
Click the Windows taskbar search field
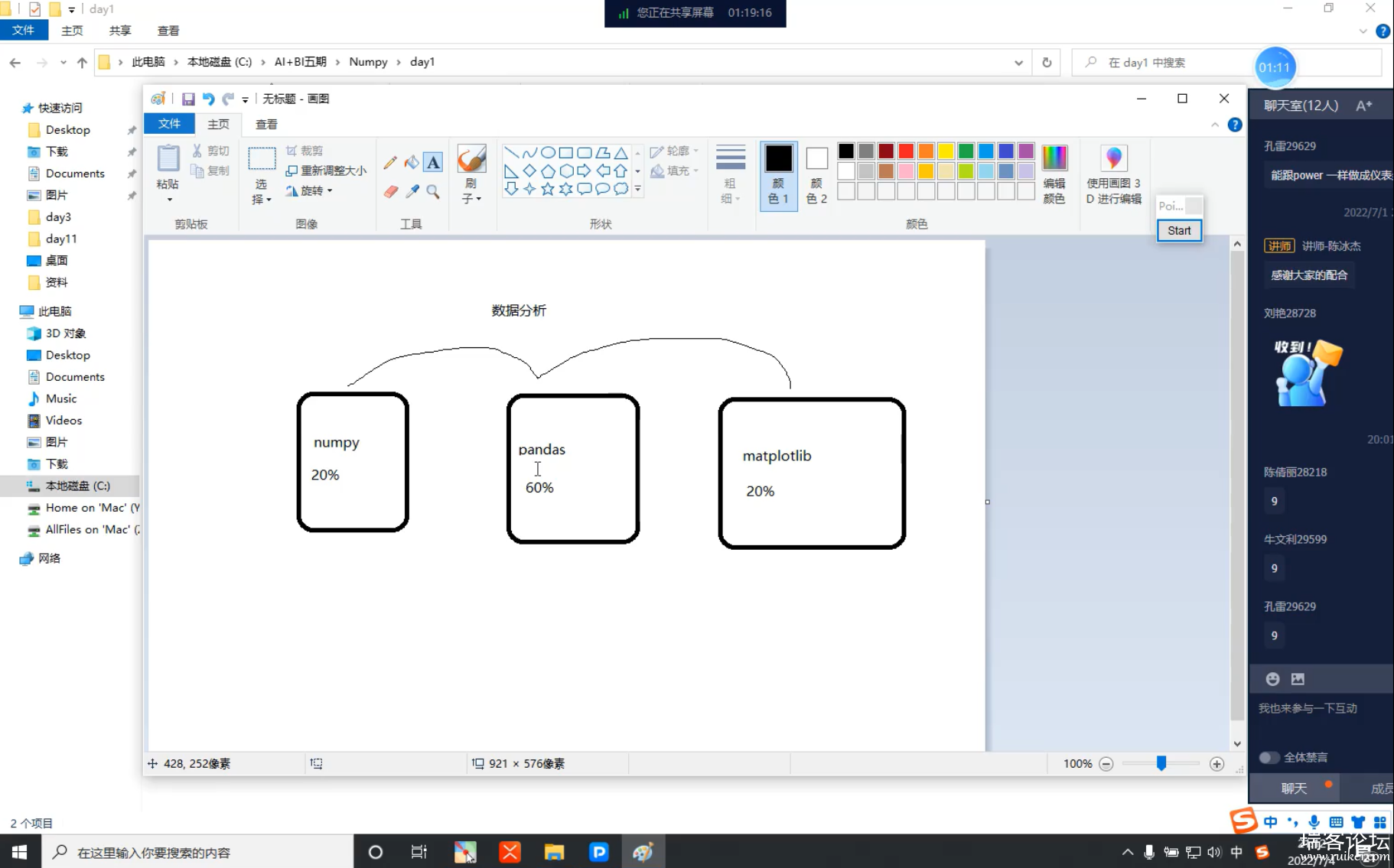click(197, 852)
